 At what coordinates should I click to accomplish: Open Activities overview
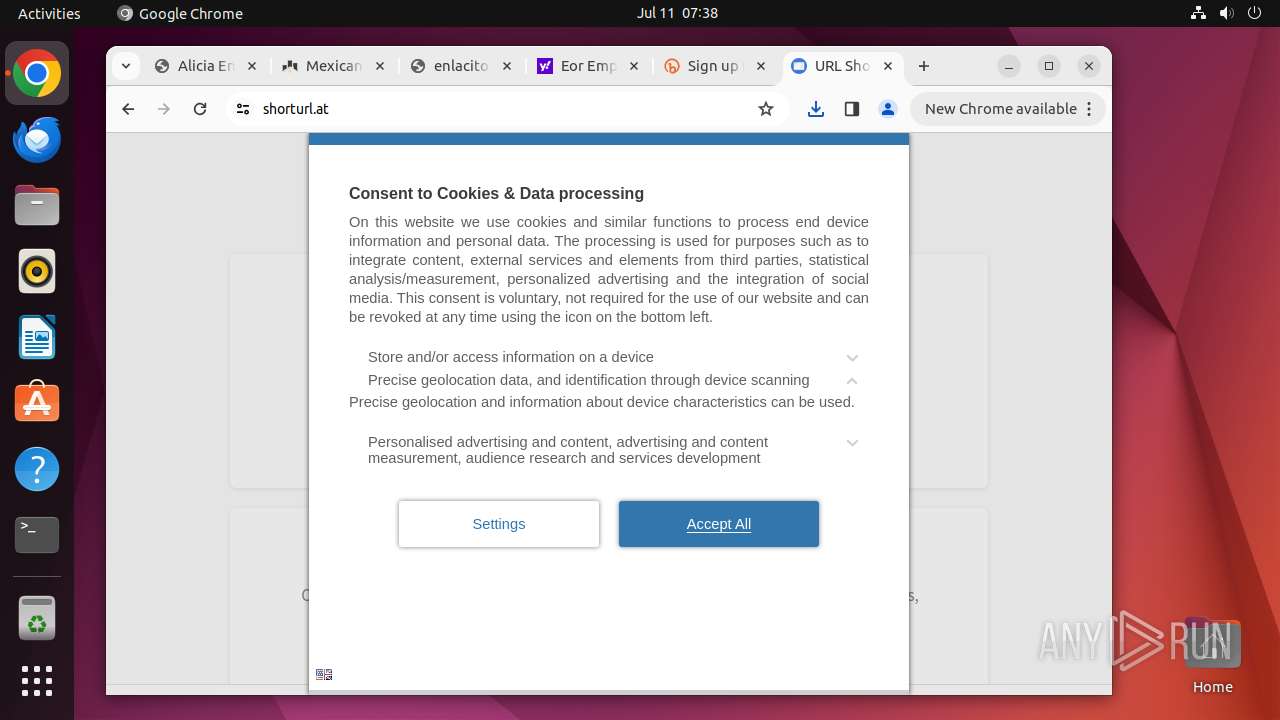click(x=49, y=13)
